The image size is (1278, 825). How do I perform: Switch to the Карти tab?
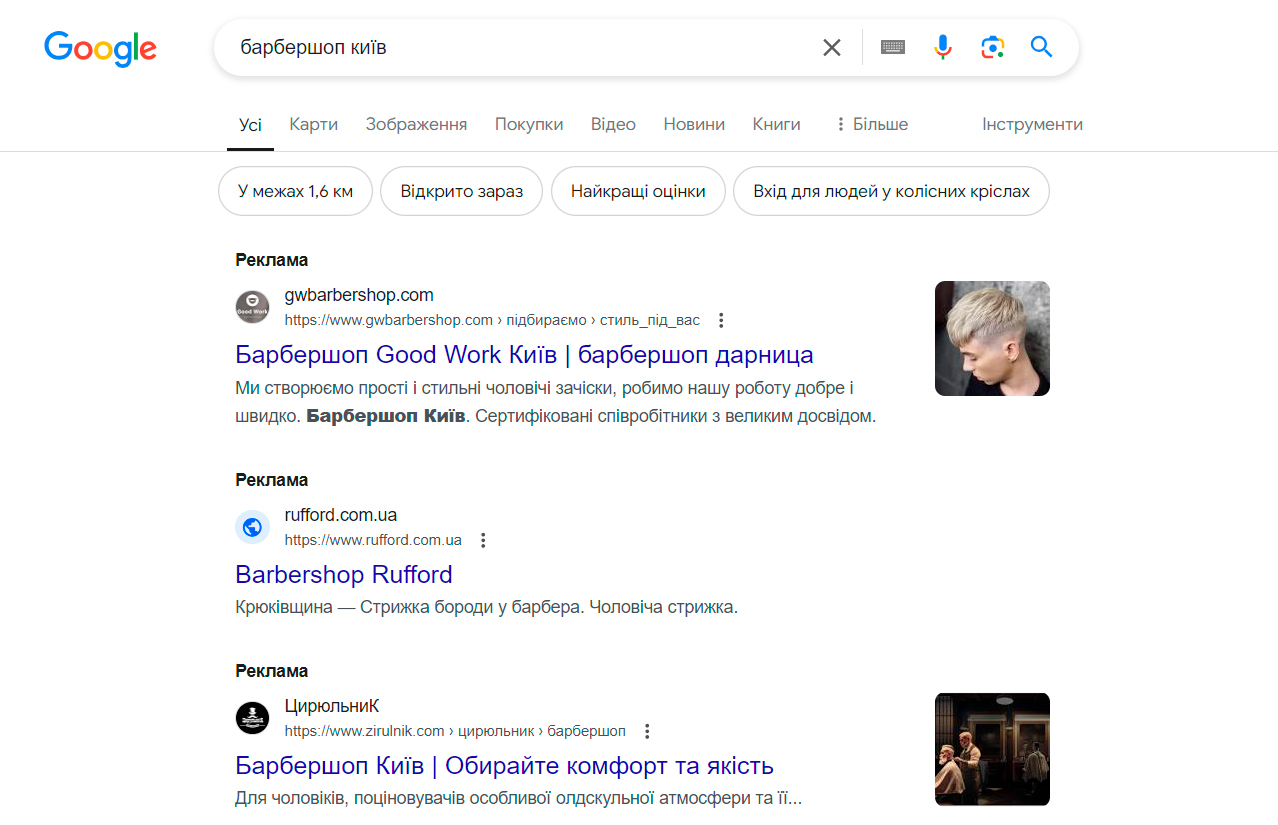(x=314, y=124)
